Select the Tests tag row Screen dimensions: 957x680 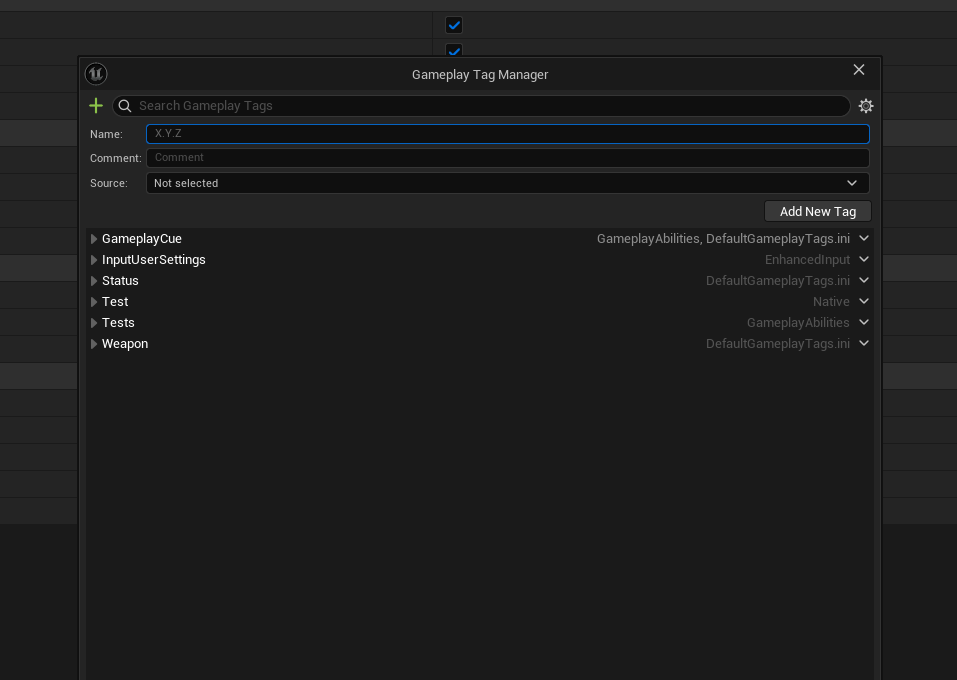[x=480, y=322]
